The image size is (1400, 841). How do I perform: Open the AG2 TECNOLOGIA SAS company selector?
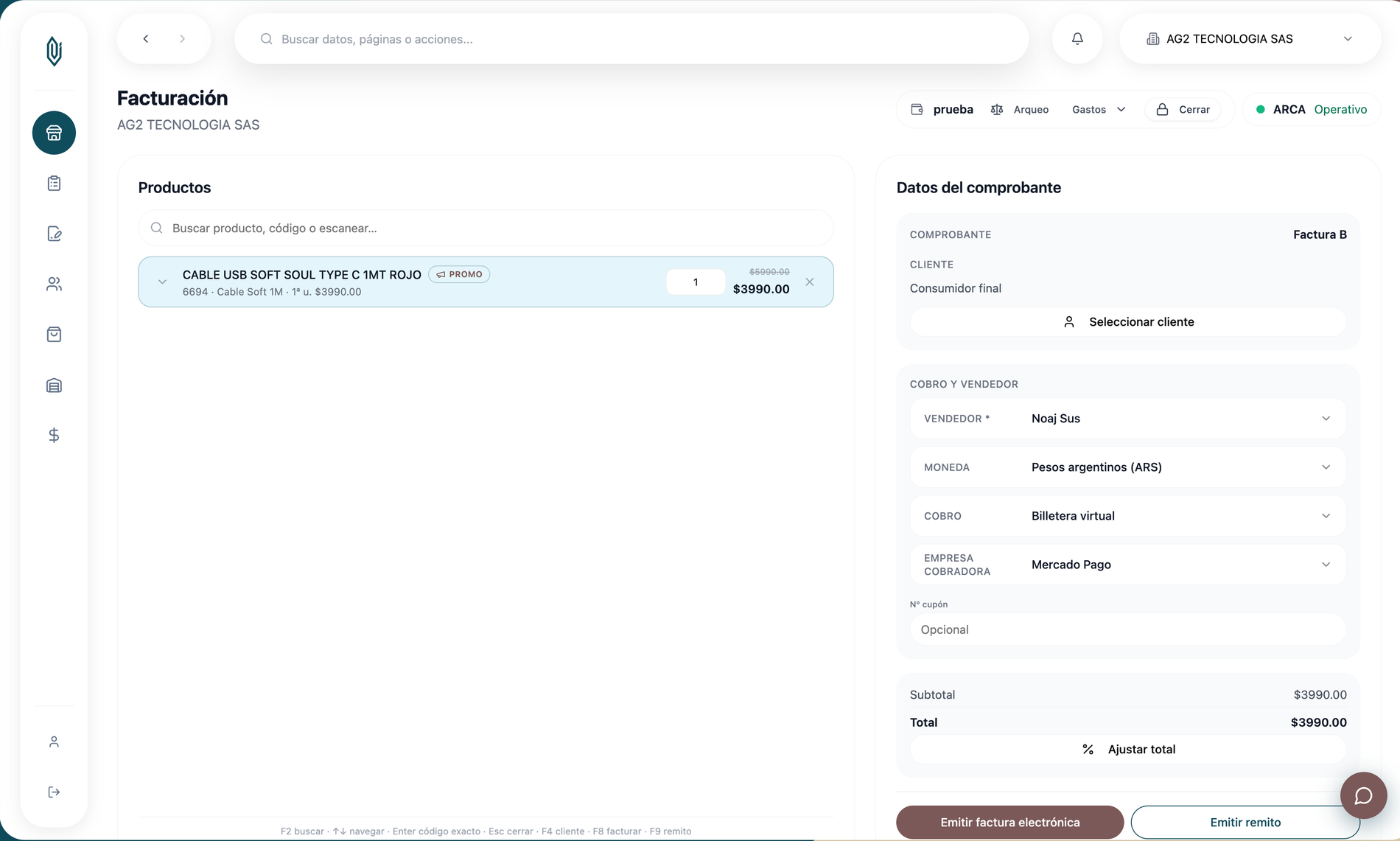point(1250,39)
